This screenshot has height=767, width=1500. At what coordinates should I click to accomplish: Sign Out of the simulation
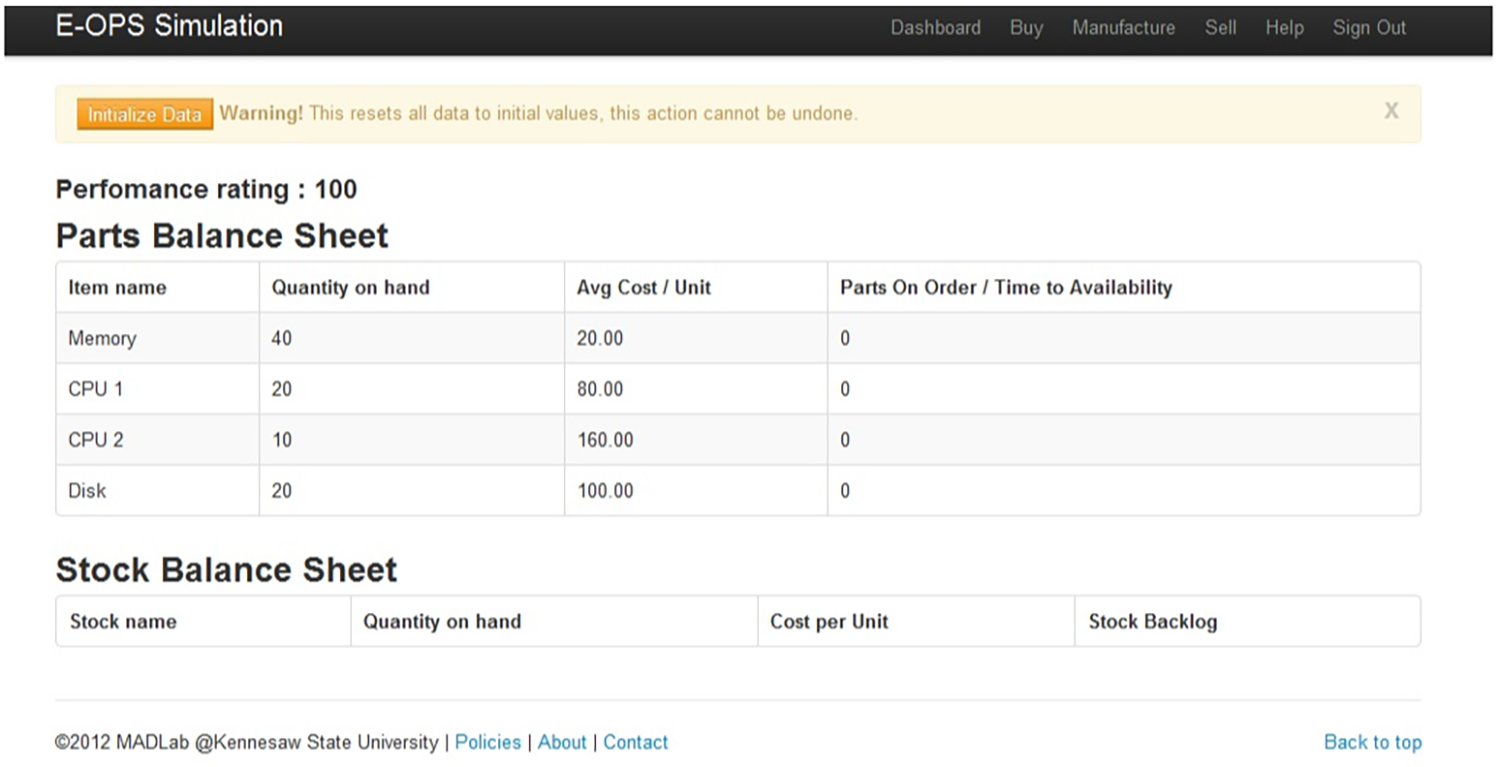pos(1369,28)
